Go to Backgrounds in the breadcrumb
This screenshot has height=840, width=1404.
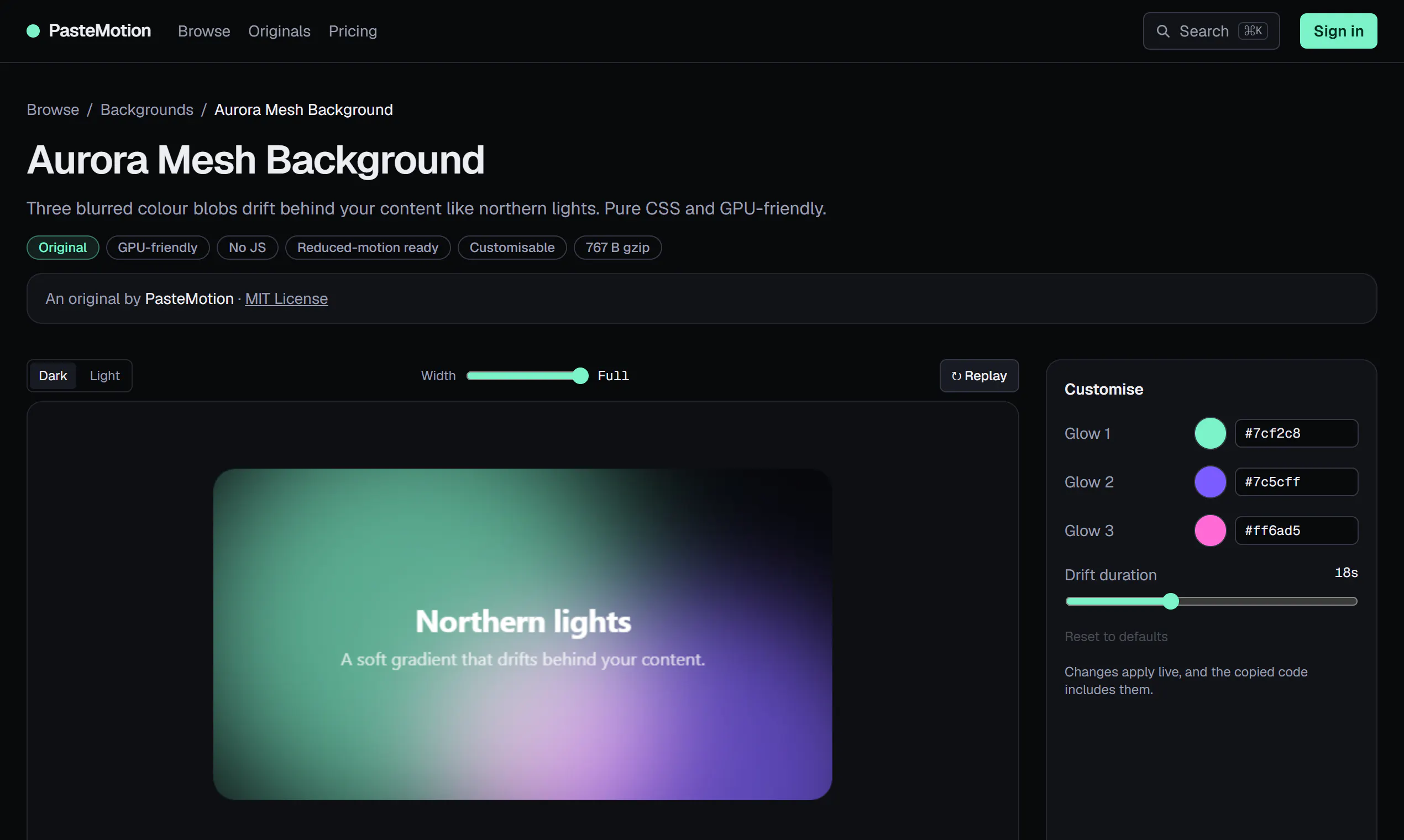[x=146, y=109]
